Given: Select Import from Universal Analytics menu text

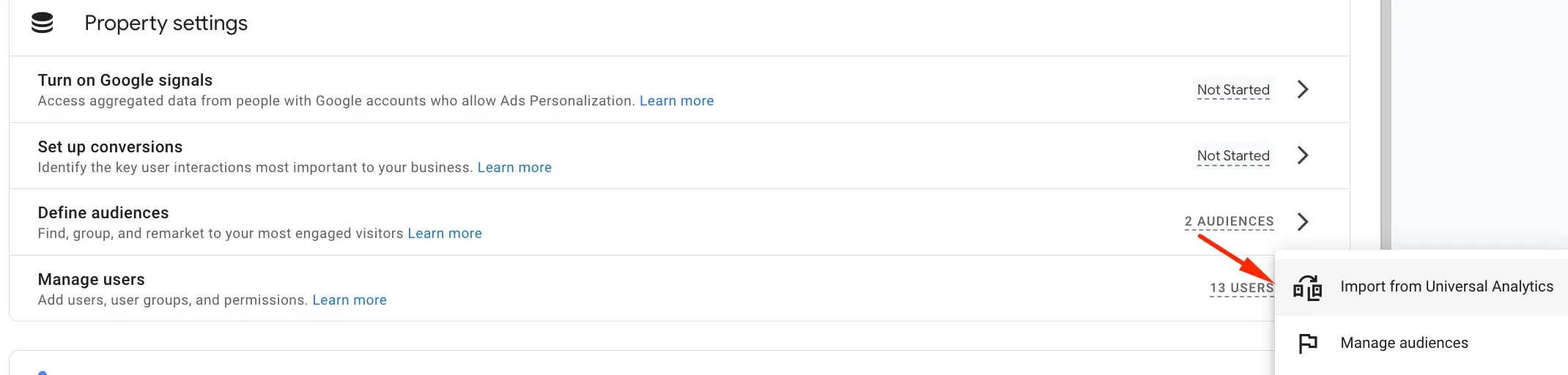Looking at the screenshot, I should pos(1446,286).
